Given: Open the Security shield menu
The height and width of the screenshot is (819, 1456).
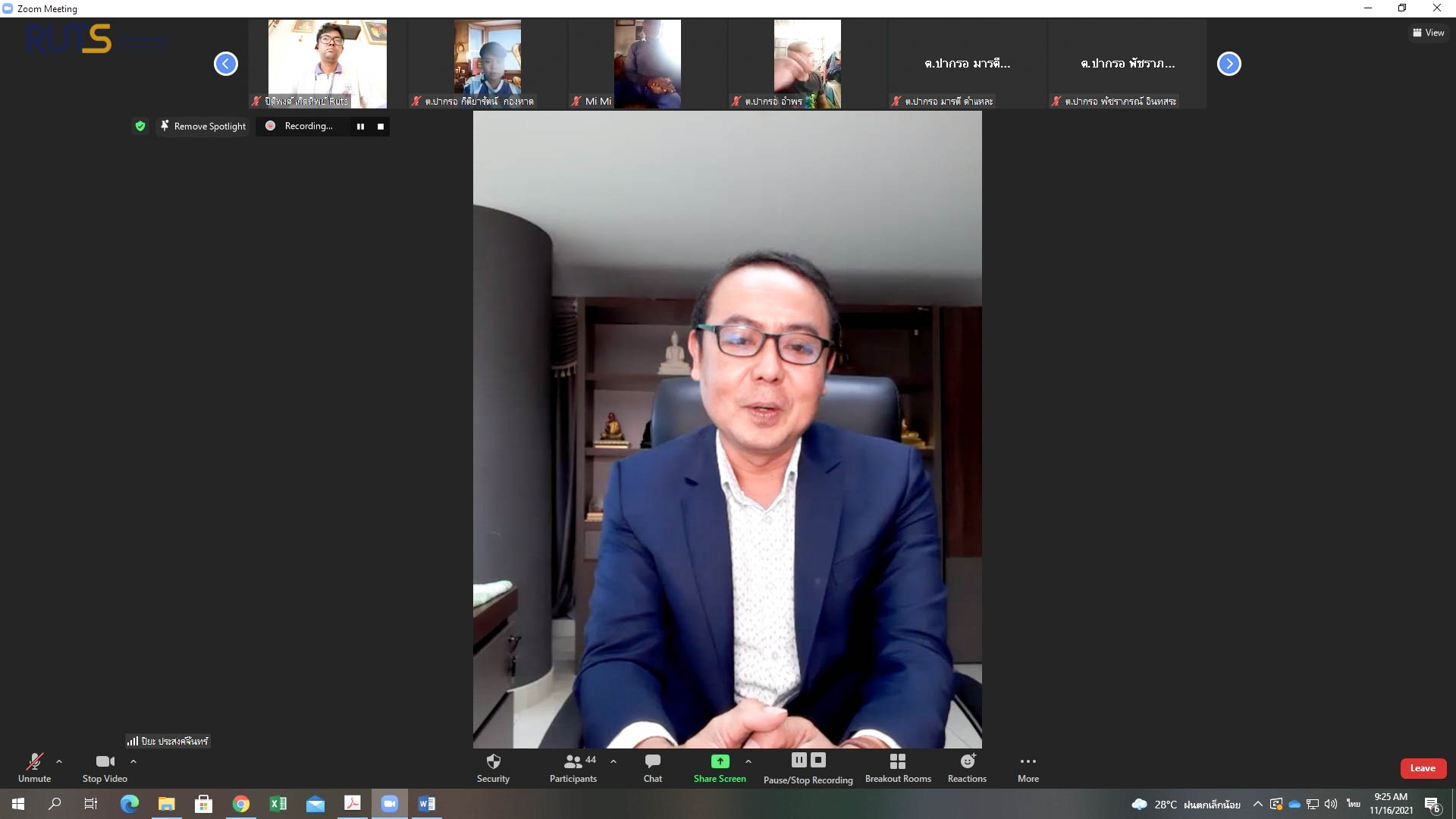Looking at the screenshot, I should [x=493, y=767].
